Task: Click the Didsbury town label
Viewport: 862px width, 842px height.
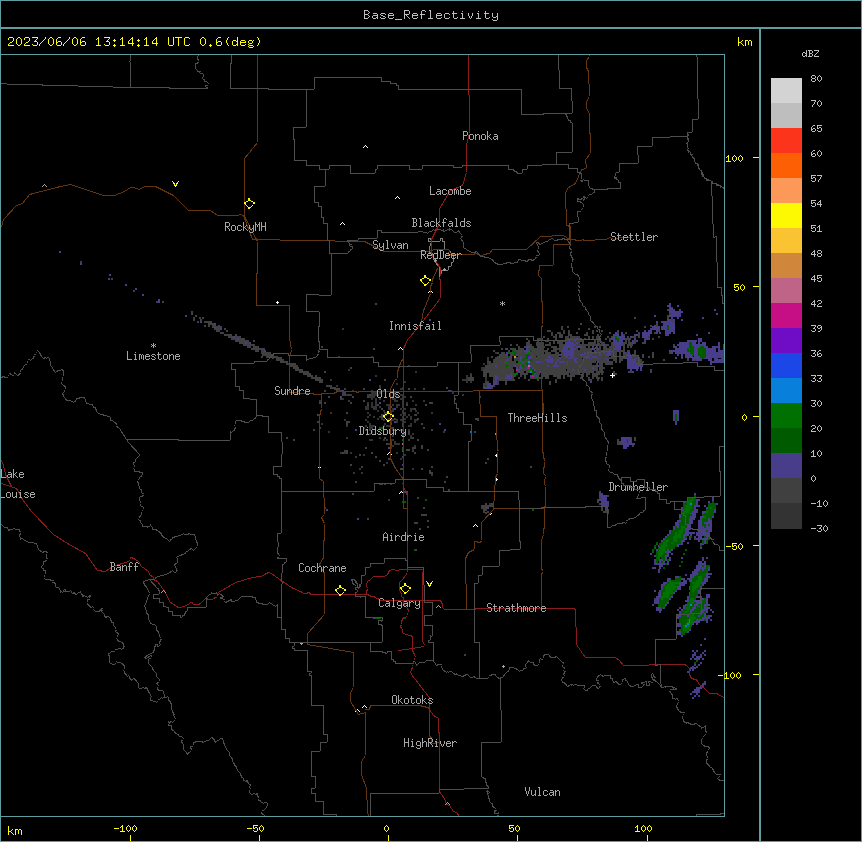Action: click(x=383, y=431)
